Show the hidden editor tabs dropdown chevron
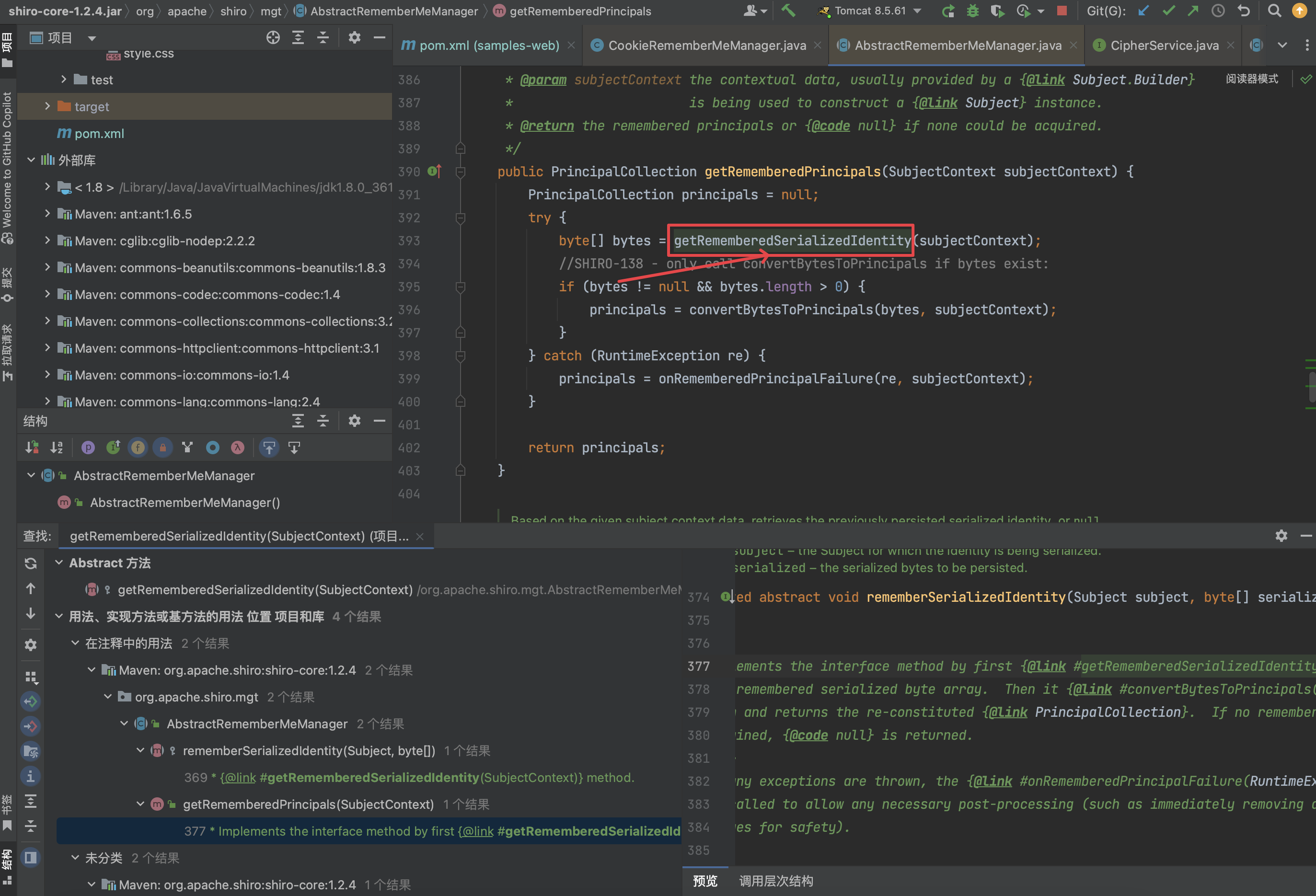The width and height of the screenshot is (1316, 896). 1282,45
